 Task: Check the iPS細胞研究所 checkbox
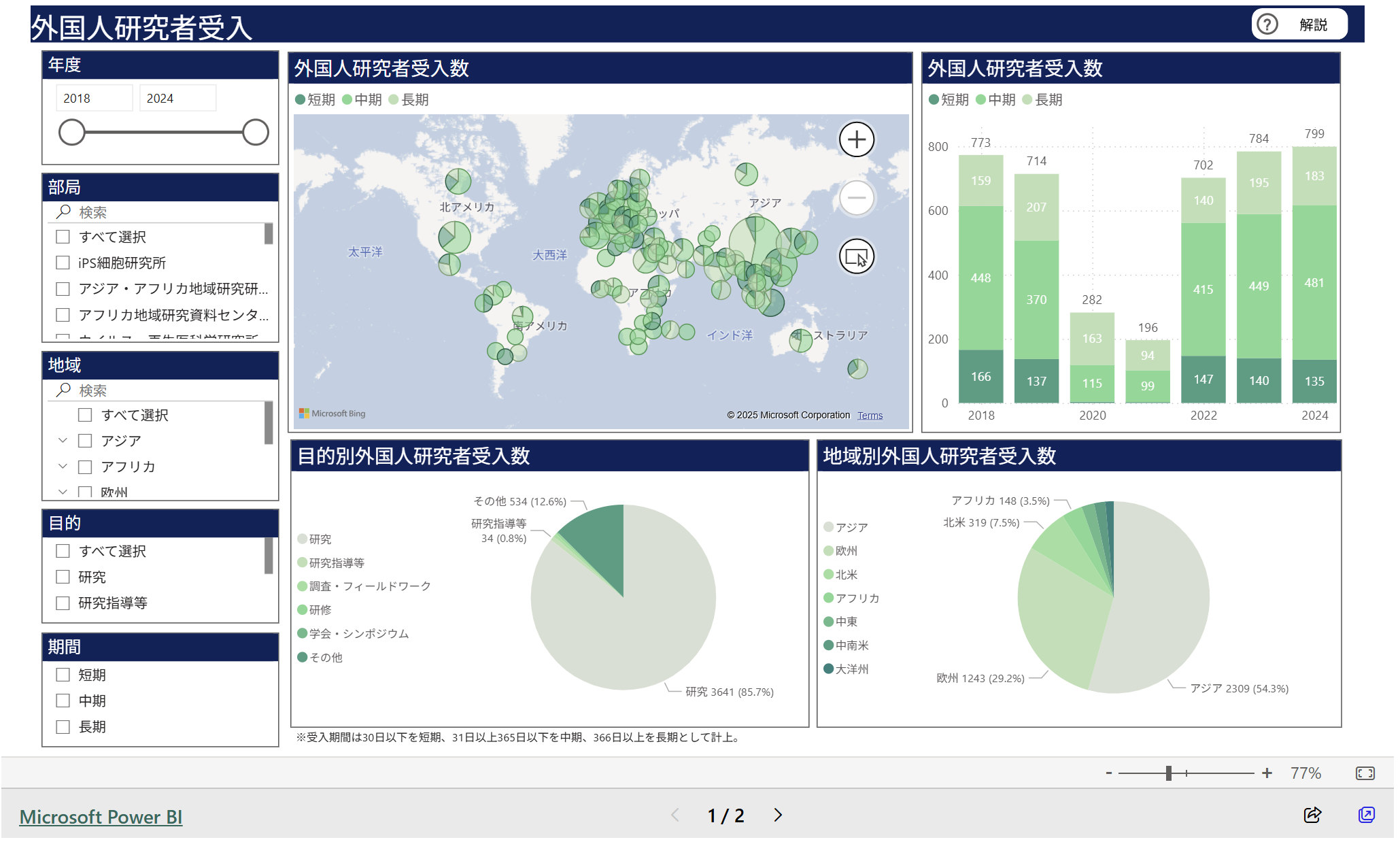tap(63, 263)
